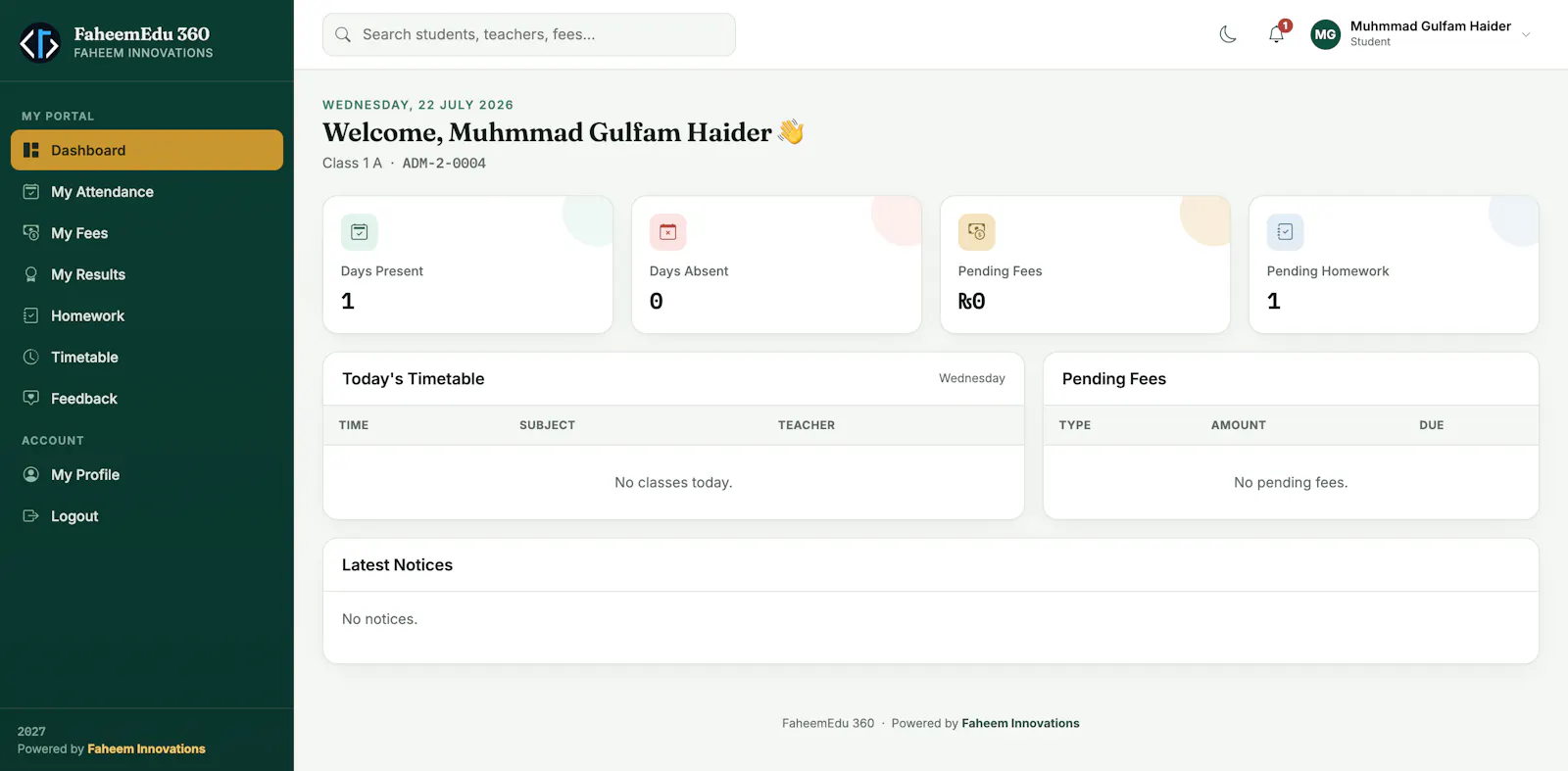Click Faheem Innovations link in page footer
The width and height of the screenshot is (1568, 771).
click(x=1020, y=723)
